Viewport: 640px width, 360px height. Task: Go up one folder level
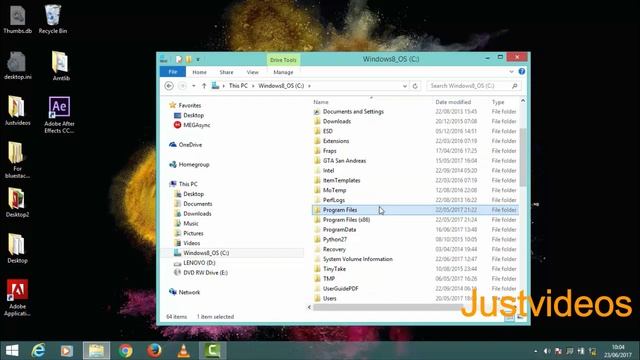click(204, 86)
